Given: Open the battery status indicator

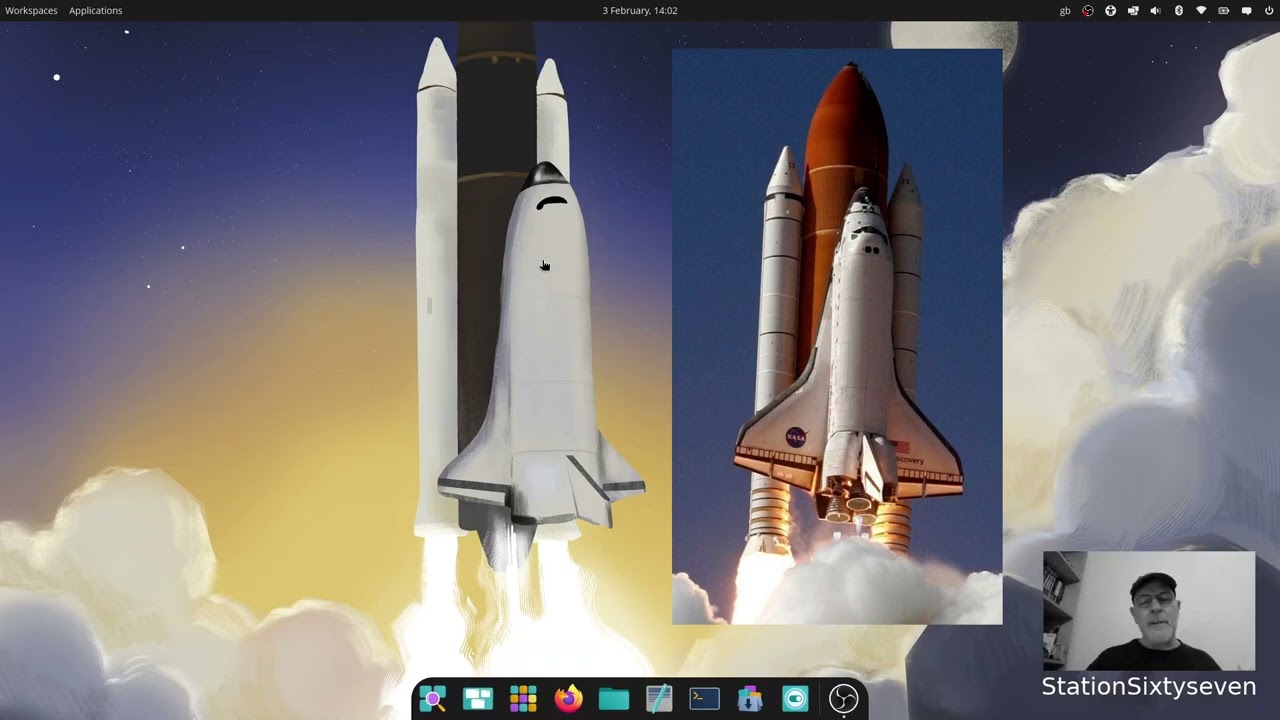Looking at the screenshot, I should coord(1224,10).
